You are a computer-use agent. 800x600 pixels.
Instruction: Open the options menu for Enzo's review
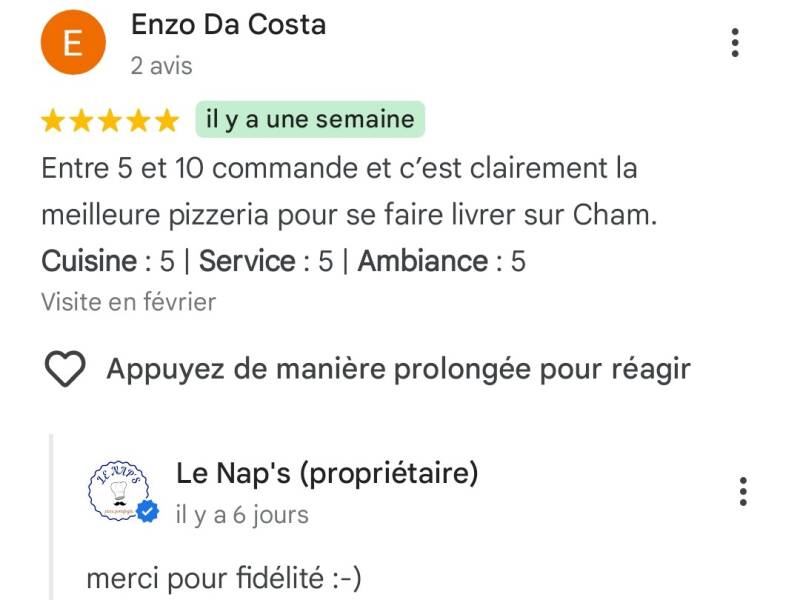[x=735, y=43]
